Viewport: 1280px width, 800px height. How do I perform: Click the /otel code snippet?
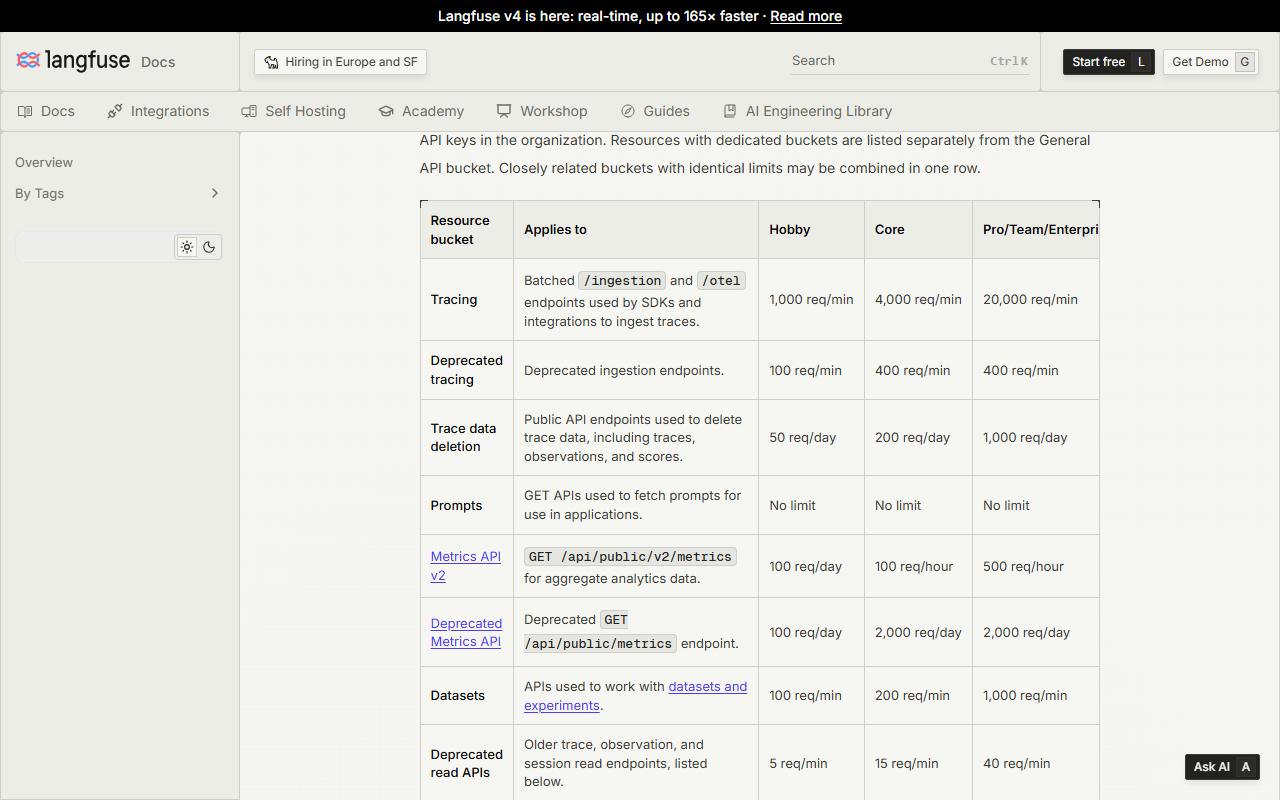point(721,281)
